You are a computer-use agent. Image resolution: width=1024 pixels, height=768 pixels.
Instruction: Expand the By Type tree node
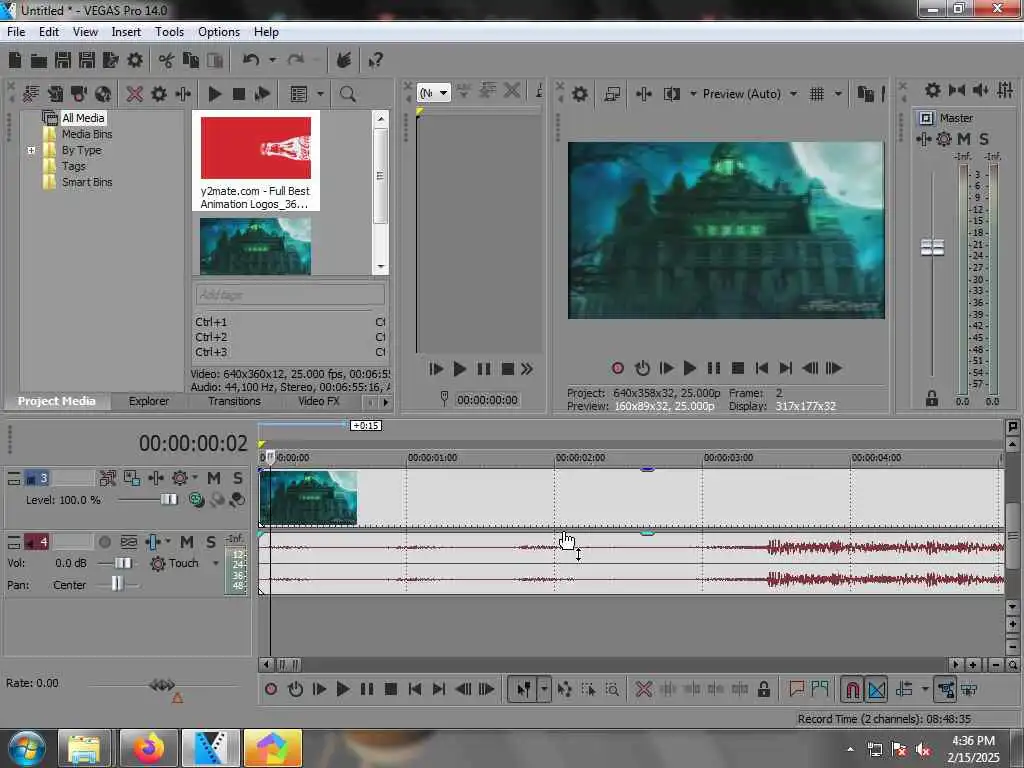[31, 150]
